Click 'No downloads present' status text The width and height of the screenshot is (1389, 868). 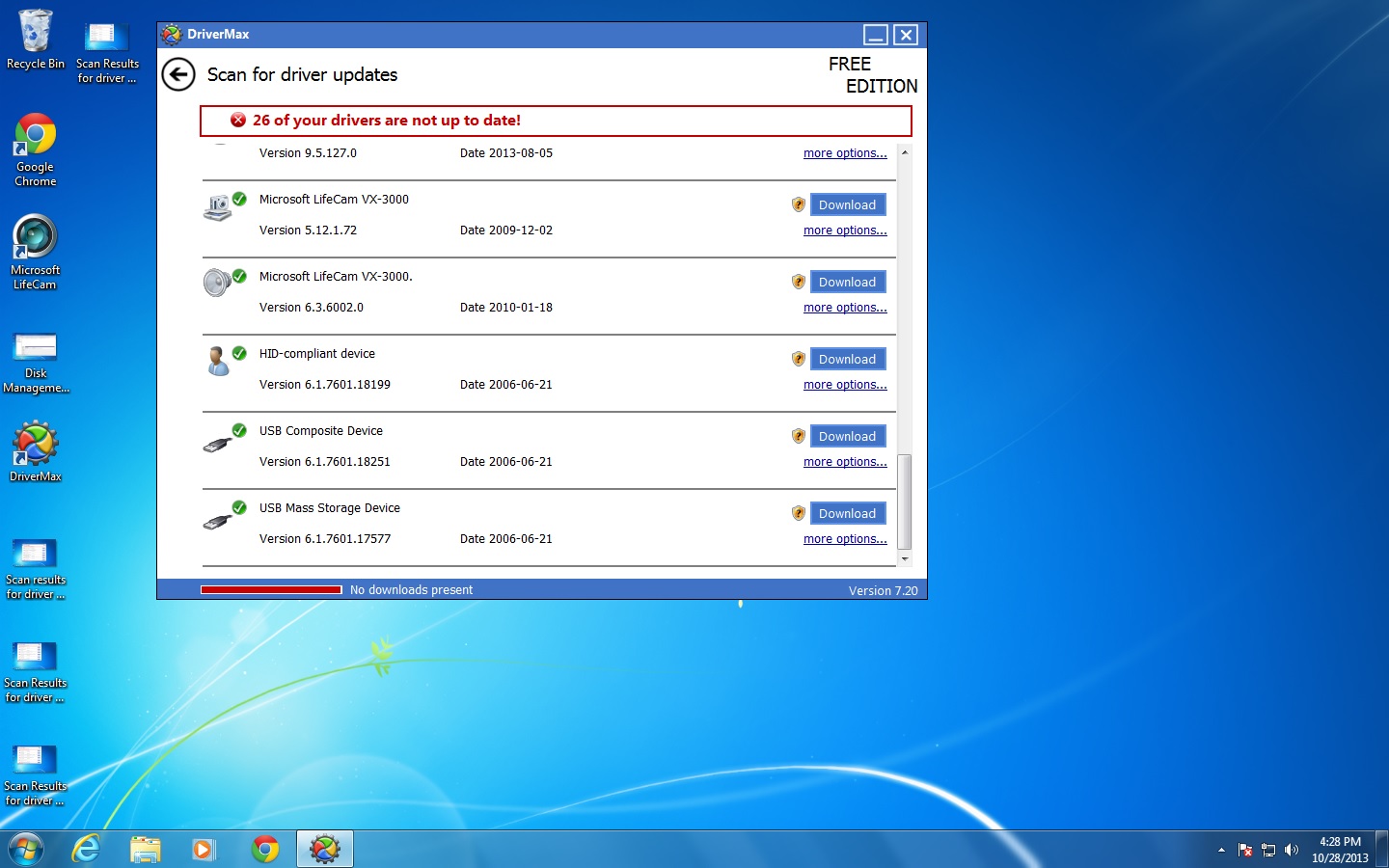[411, 589]
